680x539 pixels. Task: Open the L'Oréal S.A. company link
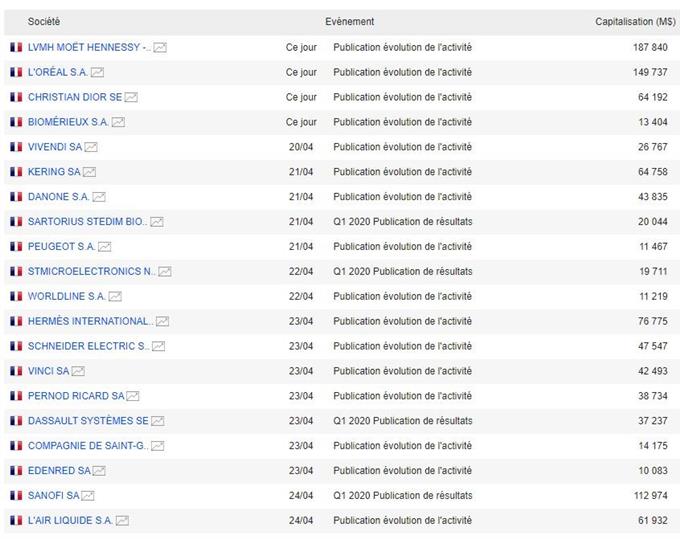click(58, 72)
